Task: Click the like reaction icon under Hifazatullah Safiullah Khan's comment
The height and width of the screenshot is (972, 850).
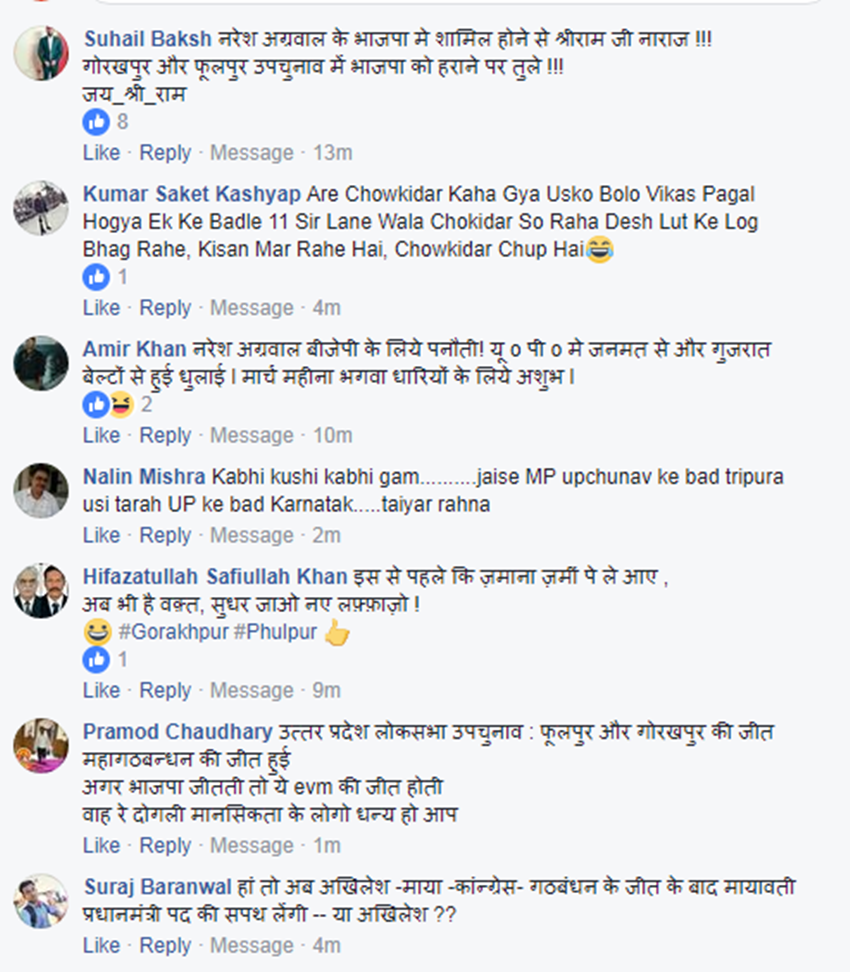Action: pos(96,660)
